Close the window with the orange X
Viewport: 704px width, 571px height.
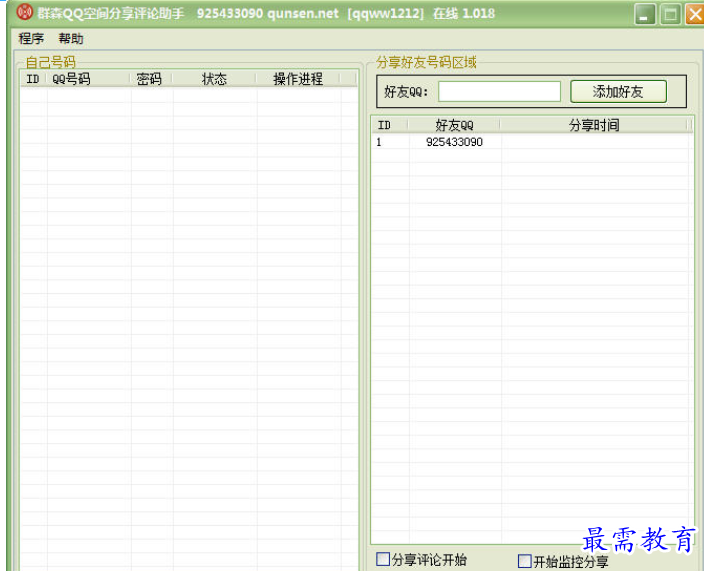tap(695, 14)
